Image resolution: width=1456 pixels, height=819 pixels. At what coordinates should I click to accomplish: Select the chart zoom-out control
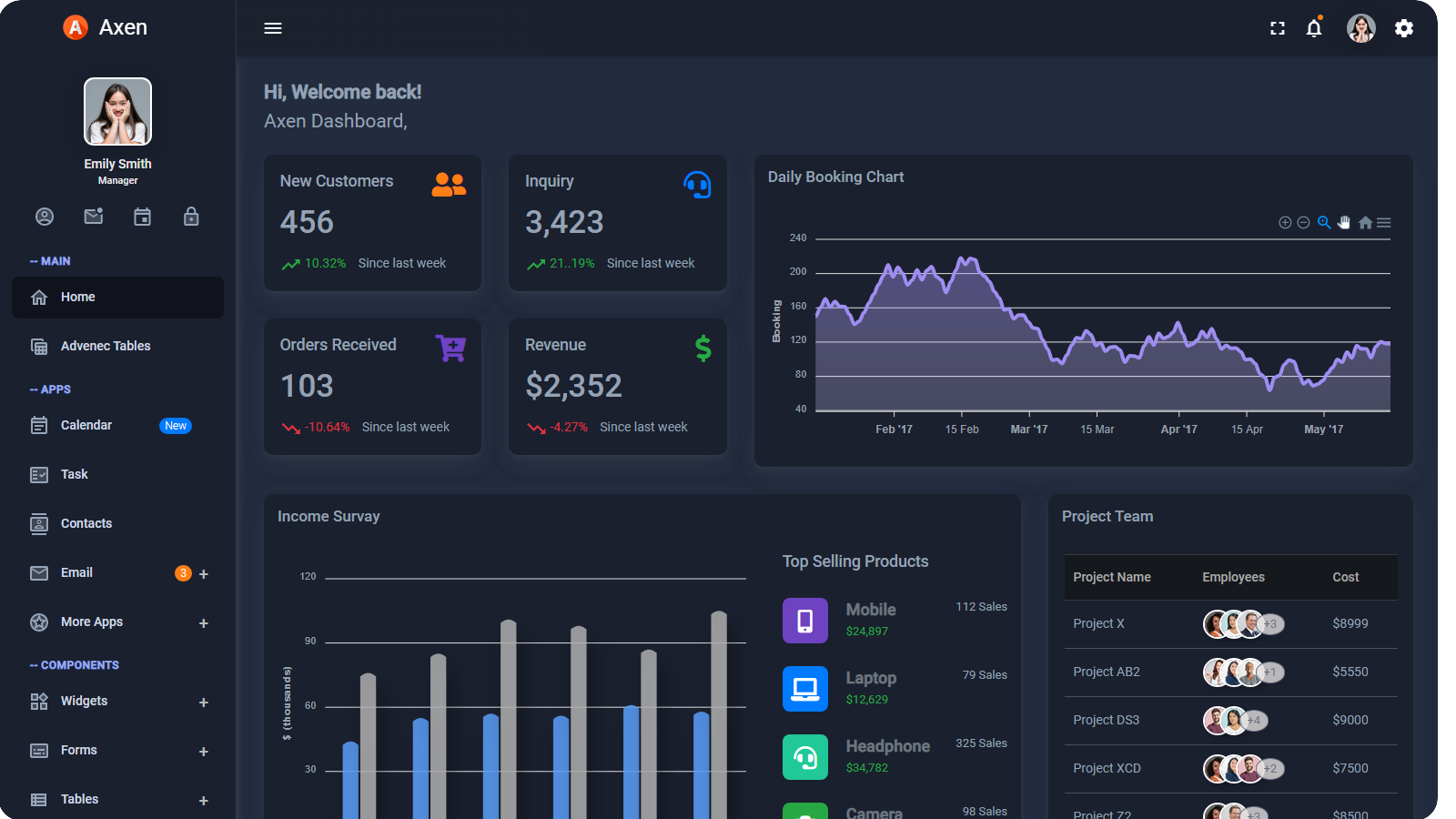click(x=1302, y=222)
